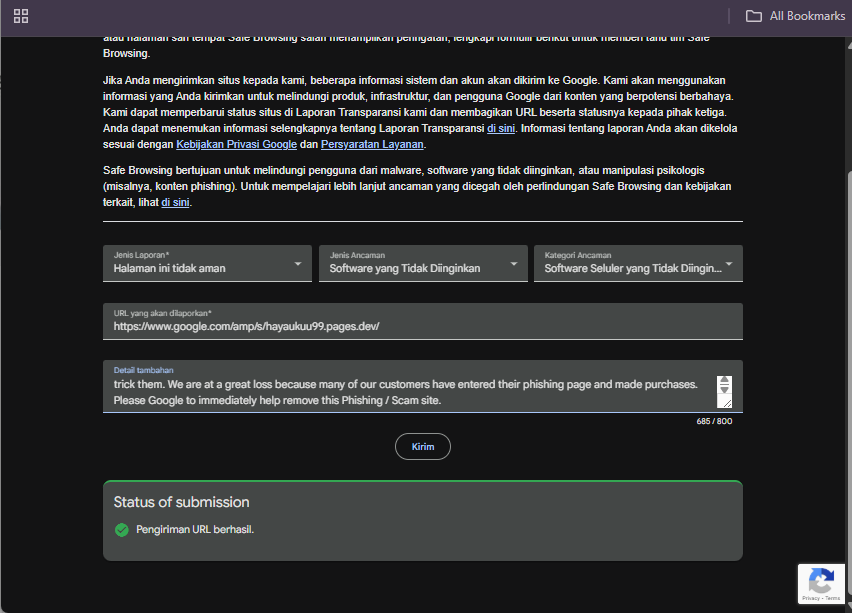This screenshot has height=613, width=852.
Task: Follow the 'di sini' link for Laporan Transparansi
Action: point(501,129)
